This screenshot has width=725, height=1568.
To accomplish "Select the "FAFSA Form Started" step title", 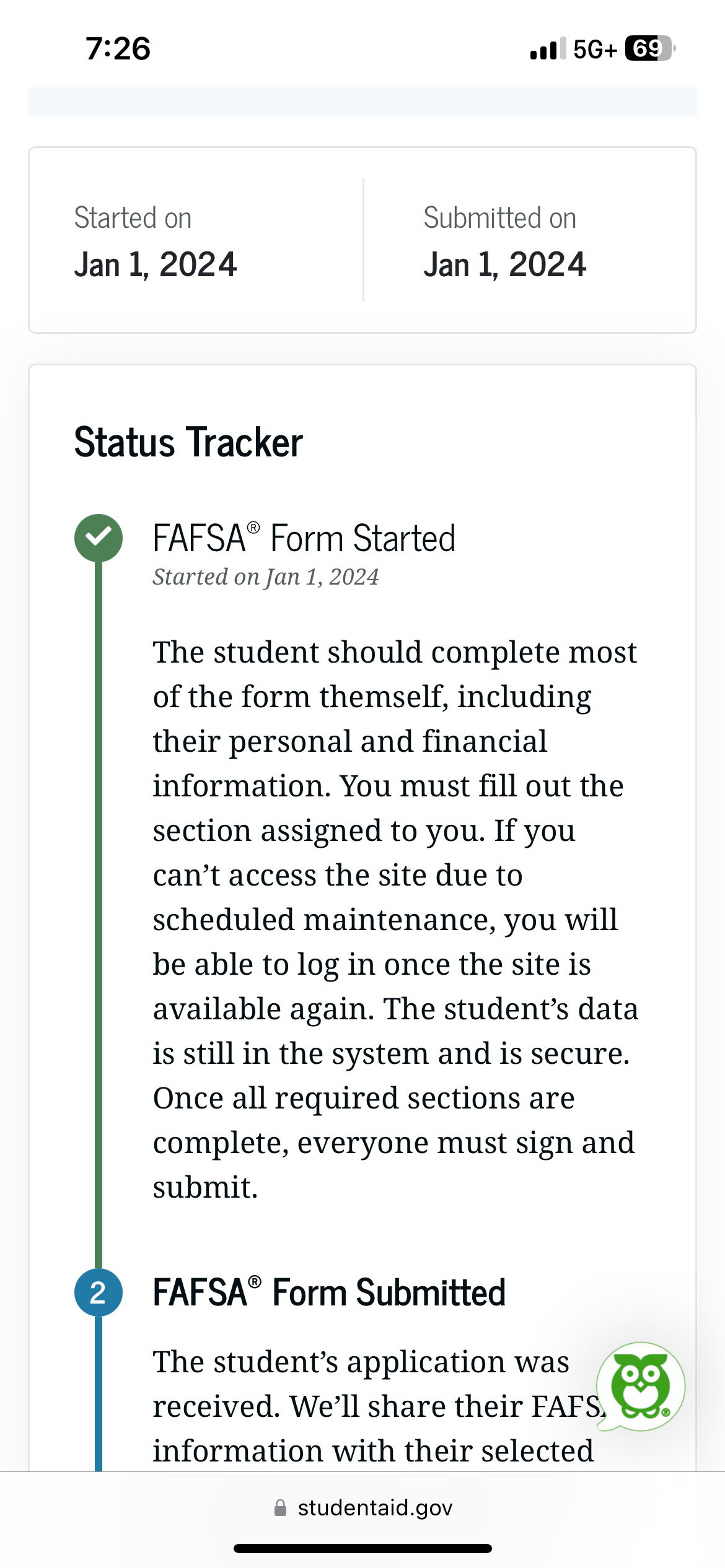I will click(x=304, y=538).
